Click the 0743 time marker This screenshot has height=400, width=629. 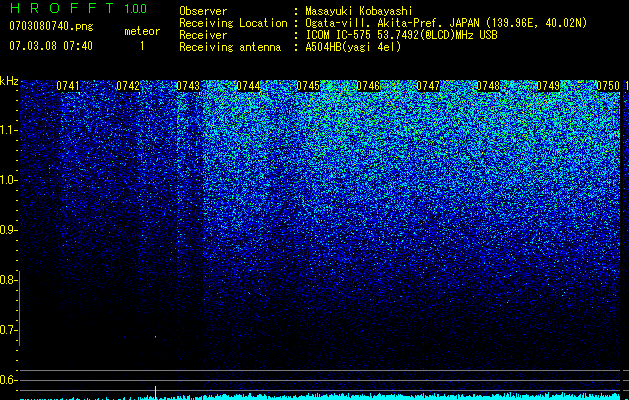188,86
